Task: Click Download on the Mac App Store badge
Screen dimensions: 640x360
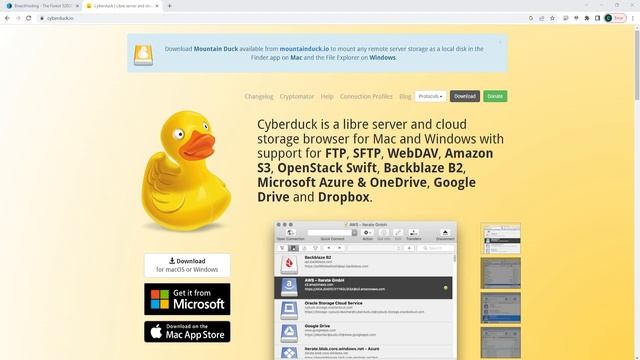Action: pos(187,331)
